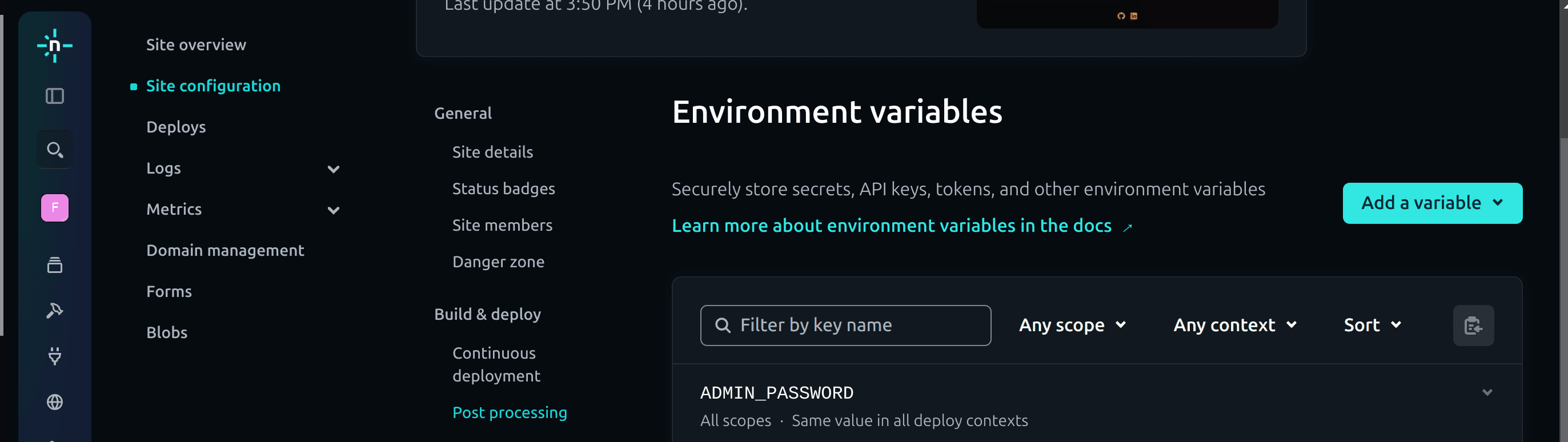Focus the Filter by key name field
The height and width of the screenshot is (442, 1568).
[845, 325]
